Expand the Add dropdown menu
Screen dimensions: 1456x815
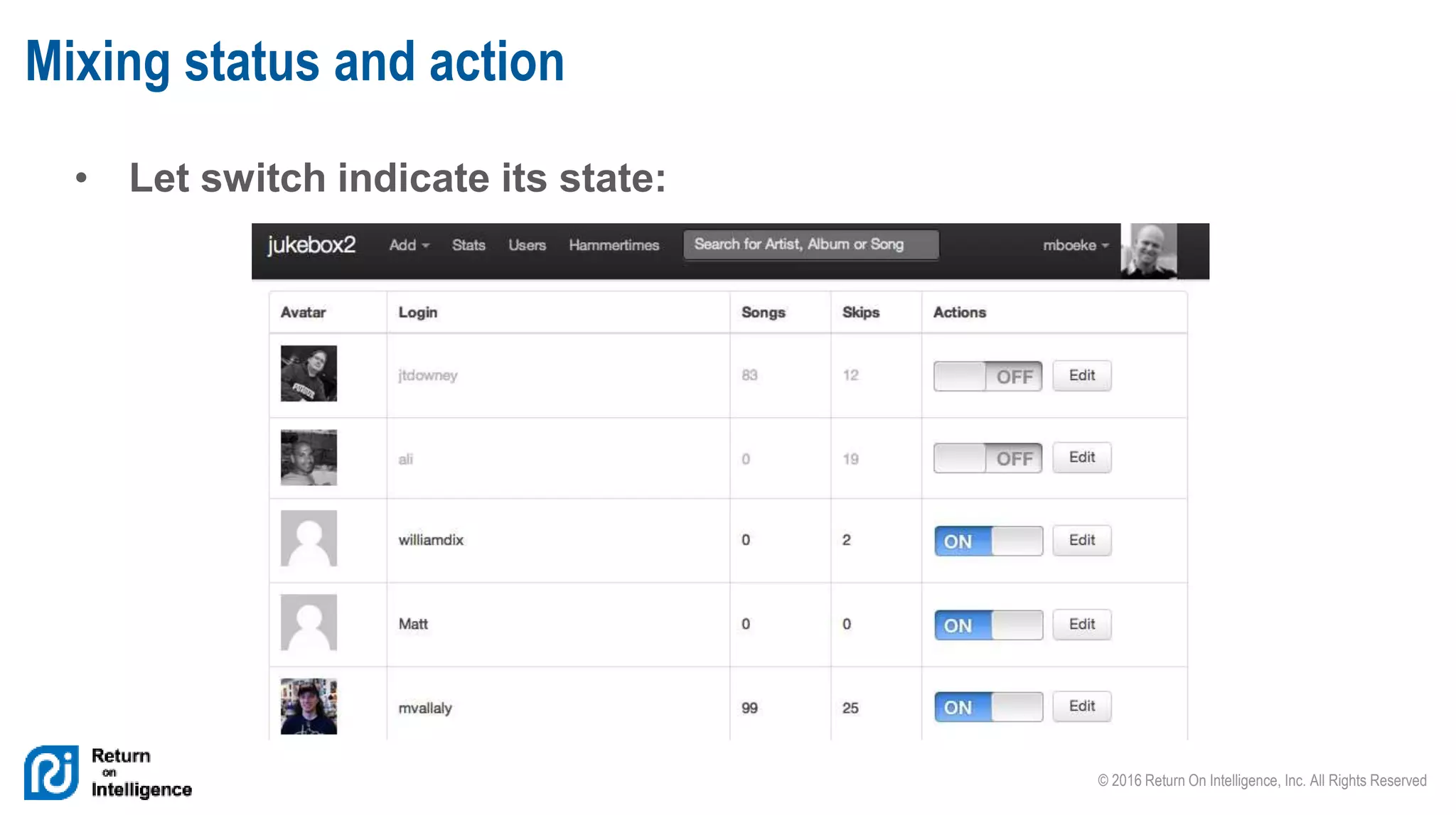pyautogui.click(x=409, y=245)
